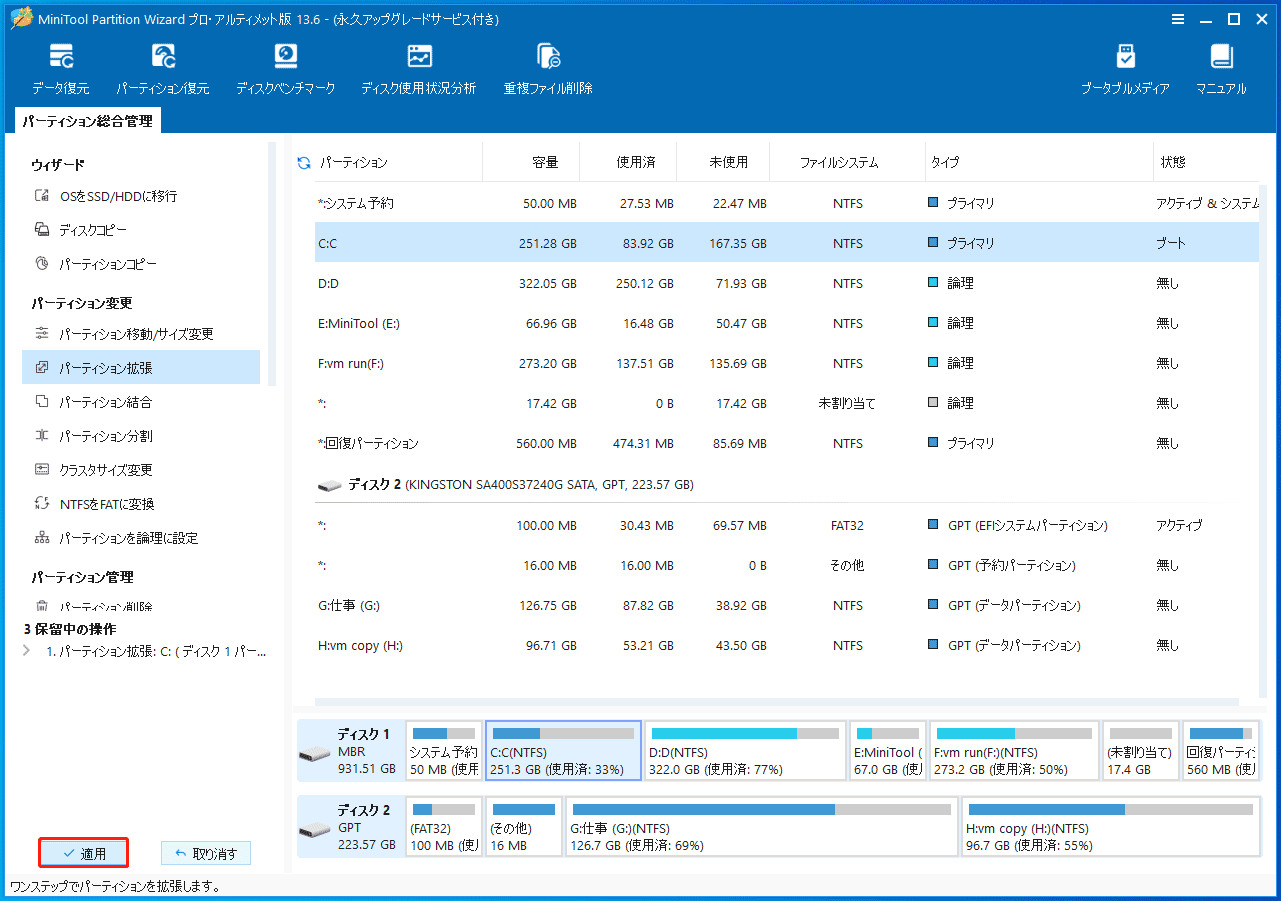
Task: Sort by 容量 column header
Action: 545,162
